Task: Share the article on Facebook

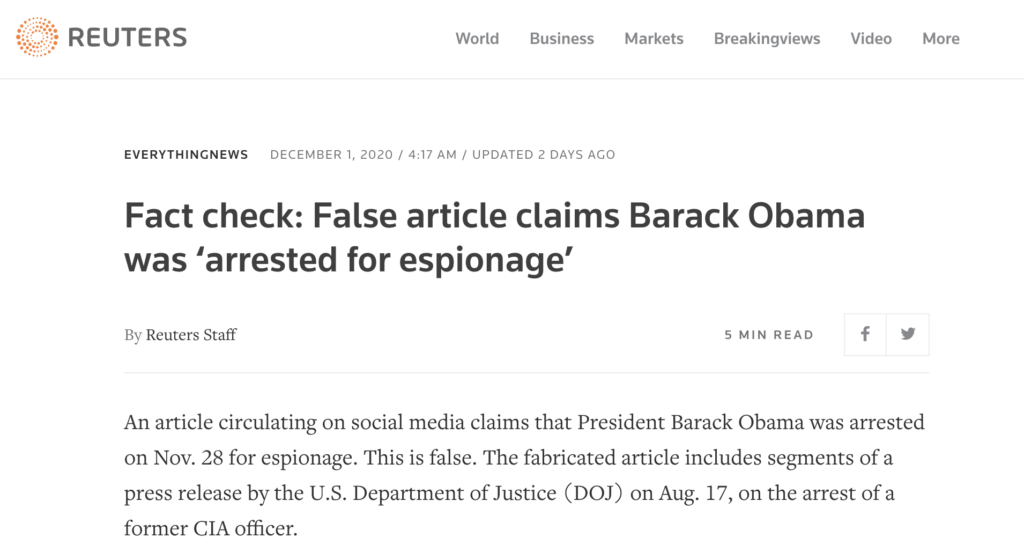Action: click(x=865, y=335)
